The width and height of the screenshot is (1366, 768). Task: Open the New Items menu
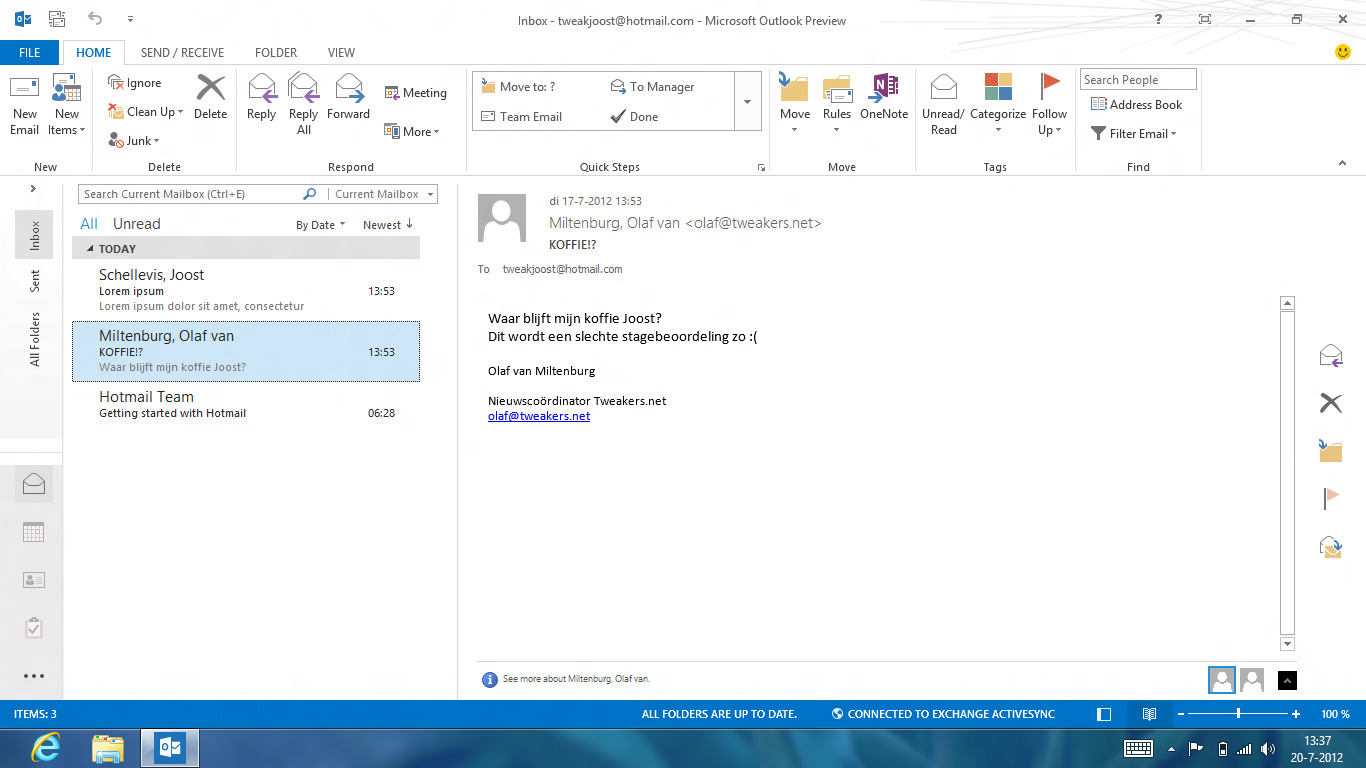(x=67, y=105)
